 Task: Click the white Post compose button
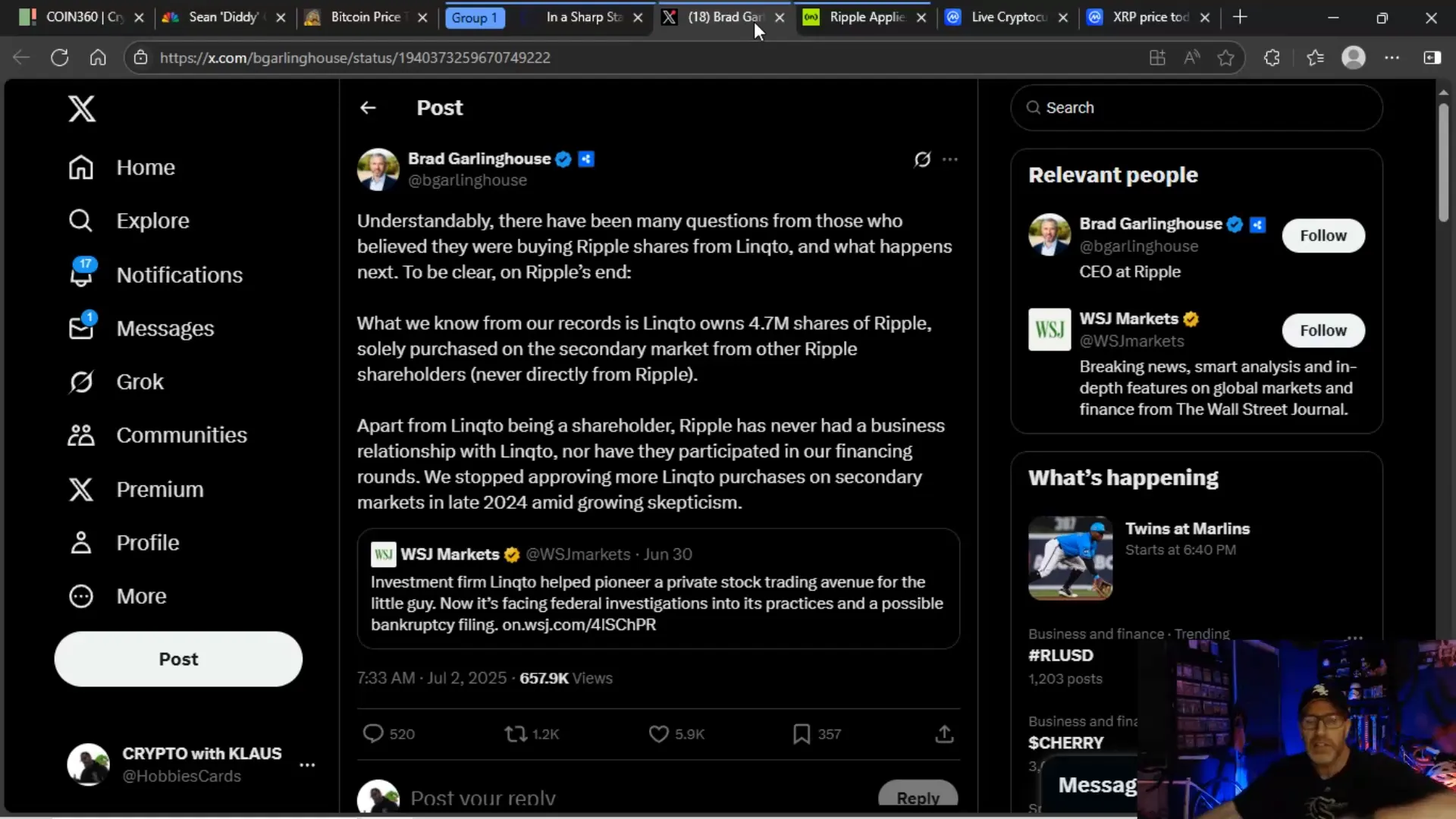pyautogui.click(x=178, y=659)
